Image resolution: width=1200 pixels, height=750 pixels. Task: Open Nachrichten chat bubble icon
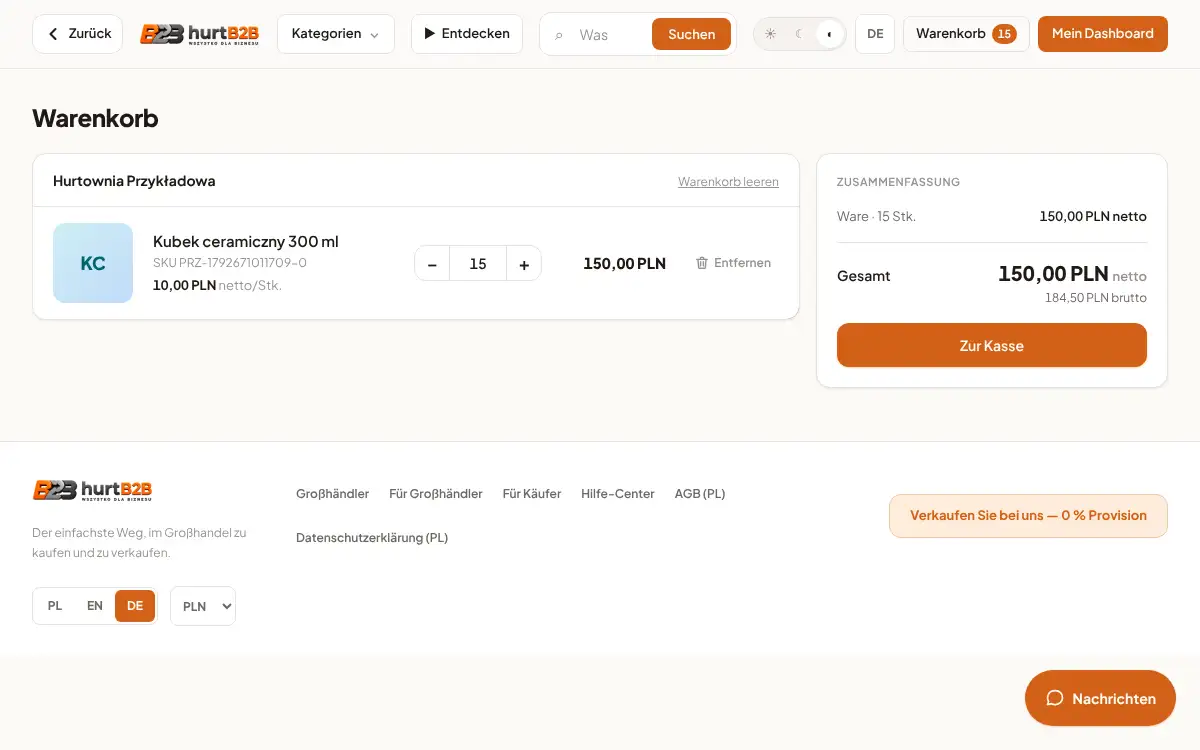pos(1054,698)
